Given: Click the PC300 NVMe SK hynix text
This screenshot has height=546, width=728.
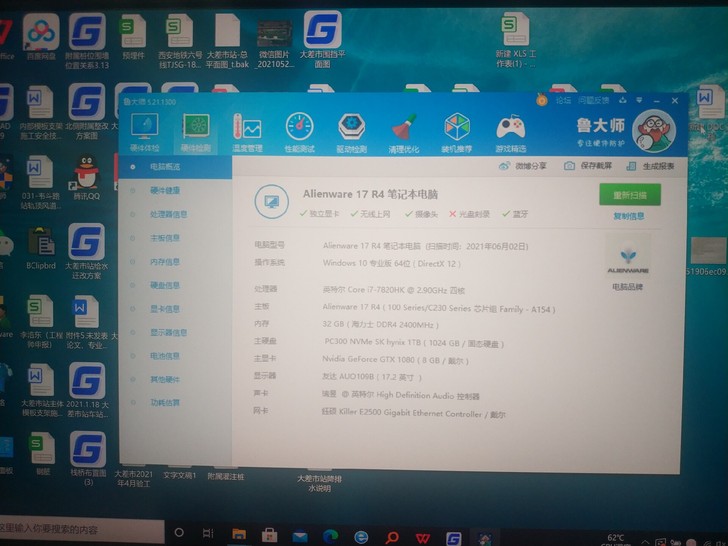Looking at the screenshot, I should 414,343.
